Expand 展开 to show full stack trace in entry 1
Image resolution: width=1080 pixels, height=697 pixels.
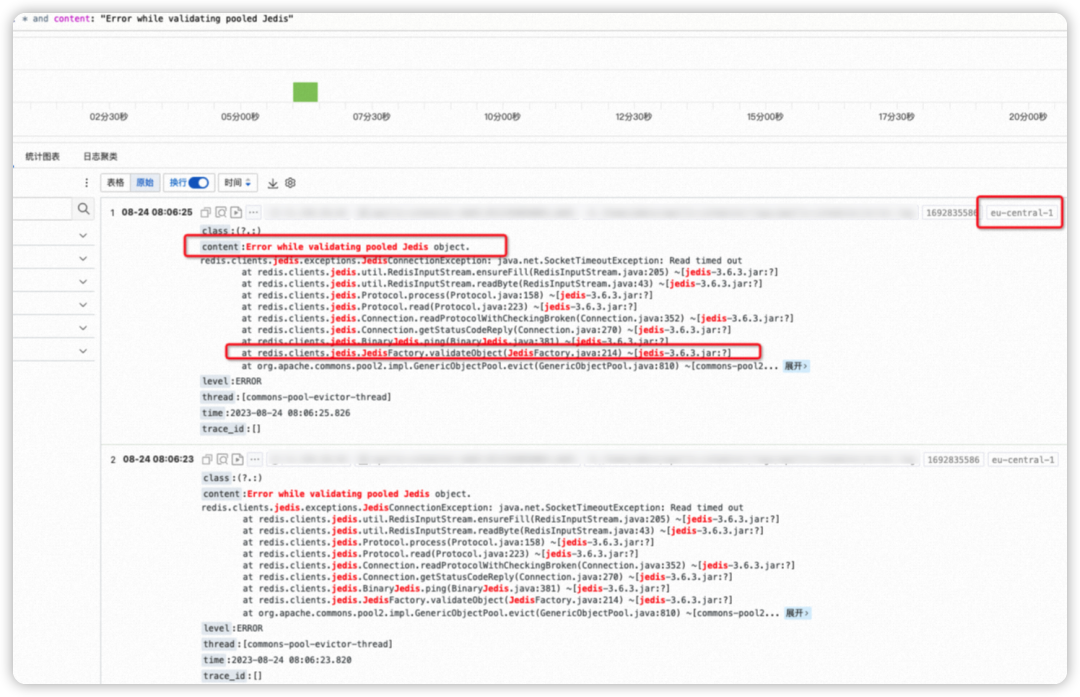click(x=796, y=366)
